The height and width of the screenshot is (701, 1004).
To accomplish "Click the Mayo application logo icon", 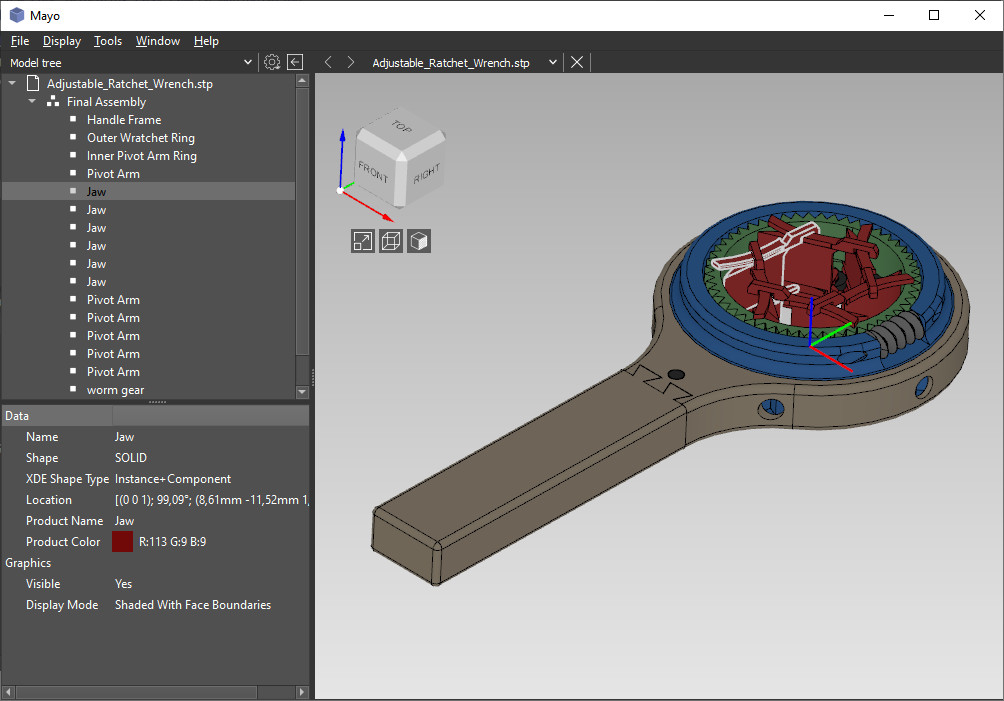I will pyautogui.click(x=17, y=15).
